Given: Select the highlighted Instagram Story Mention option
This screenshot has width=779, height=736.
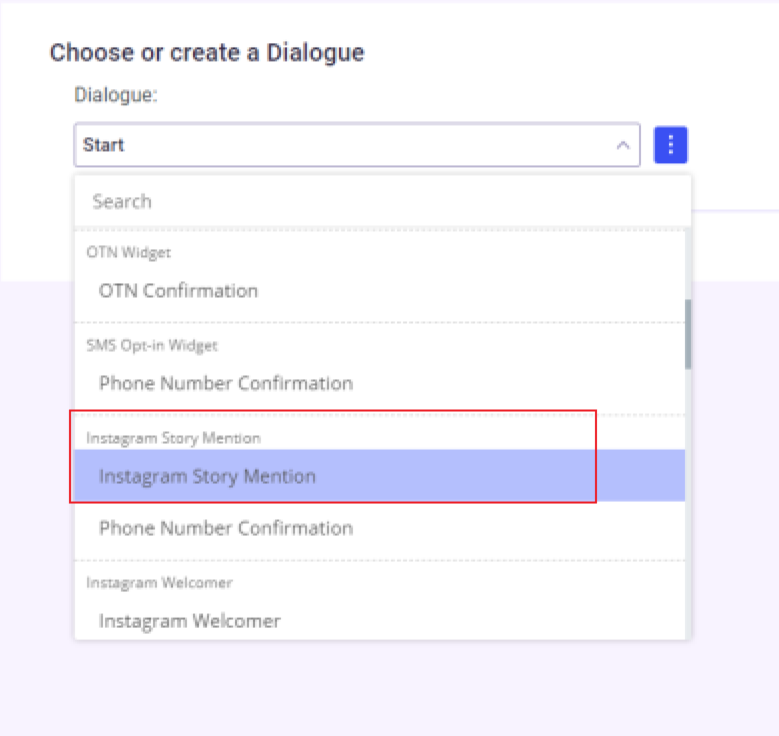Looking at the screenshot, I should [x=207, y=476].
